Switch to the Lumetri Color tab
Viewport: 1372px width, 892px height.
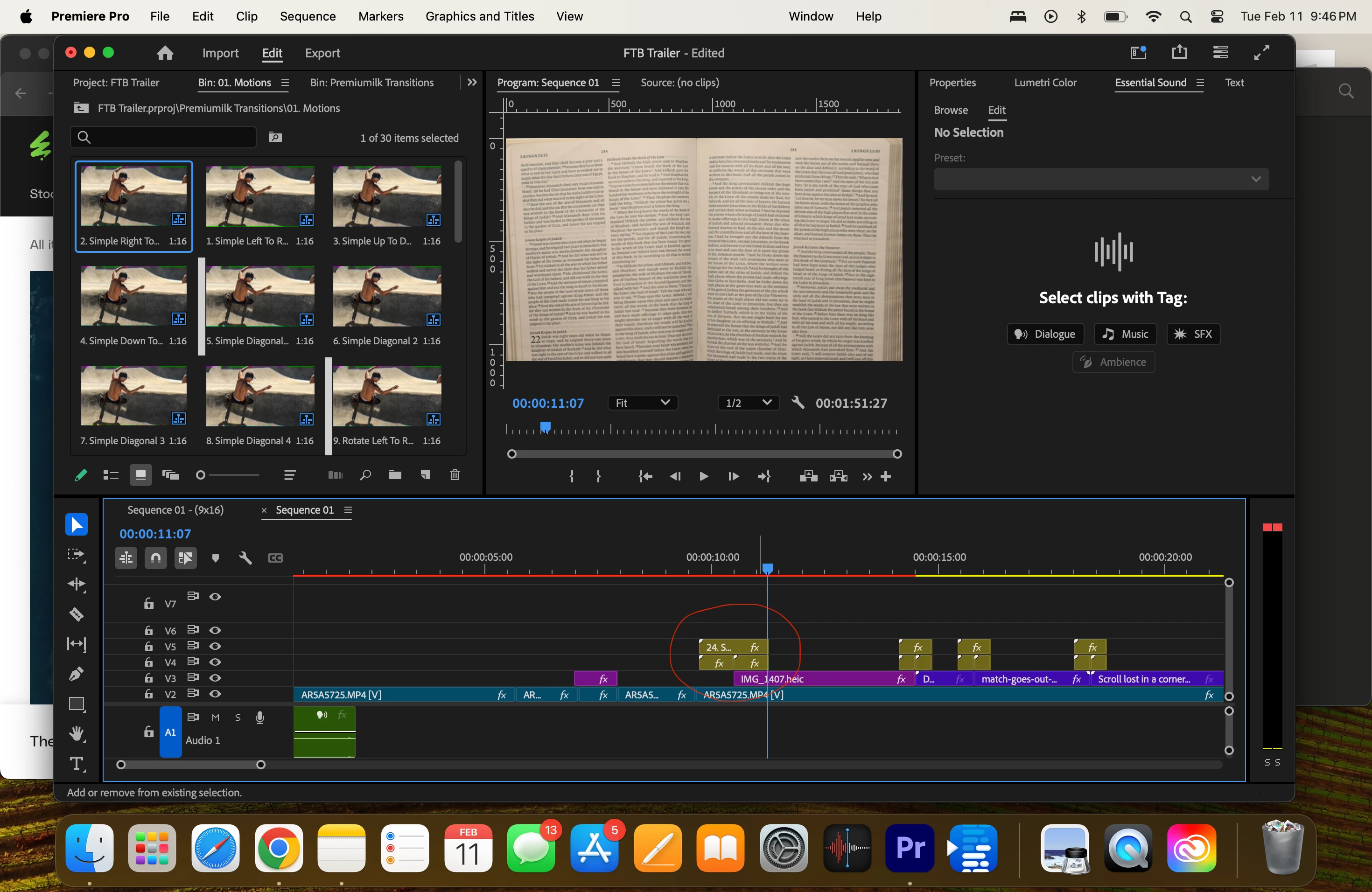[x=1044, y=83]
